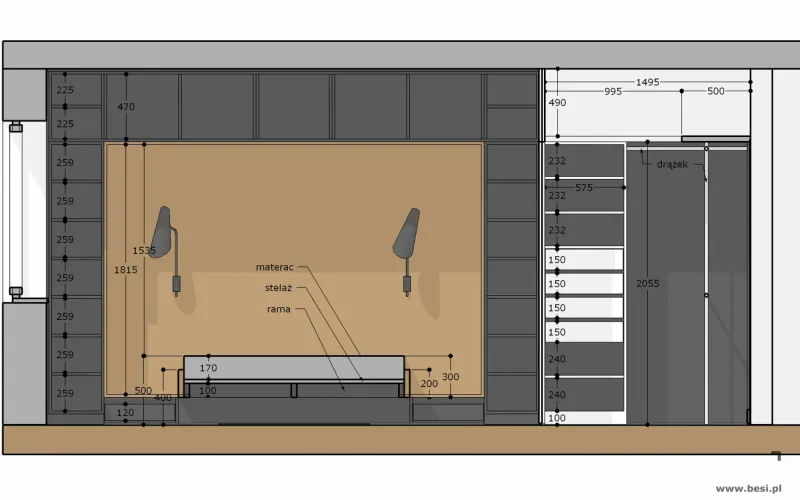The height and width of the screenshot is (500, 800).
Task: Click the 490 dimension in wardrobe top
Action: [x=557, y=103]
